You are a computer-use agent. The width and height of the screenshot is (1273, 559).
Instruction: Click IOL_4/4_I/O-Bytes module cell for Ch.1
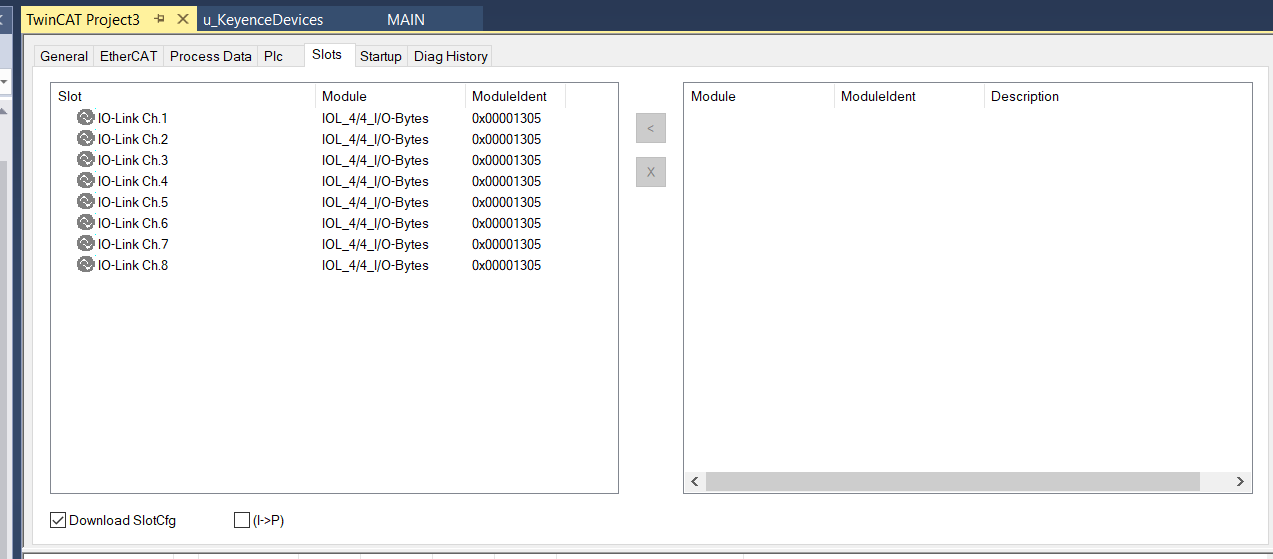[375, 118]
